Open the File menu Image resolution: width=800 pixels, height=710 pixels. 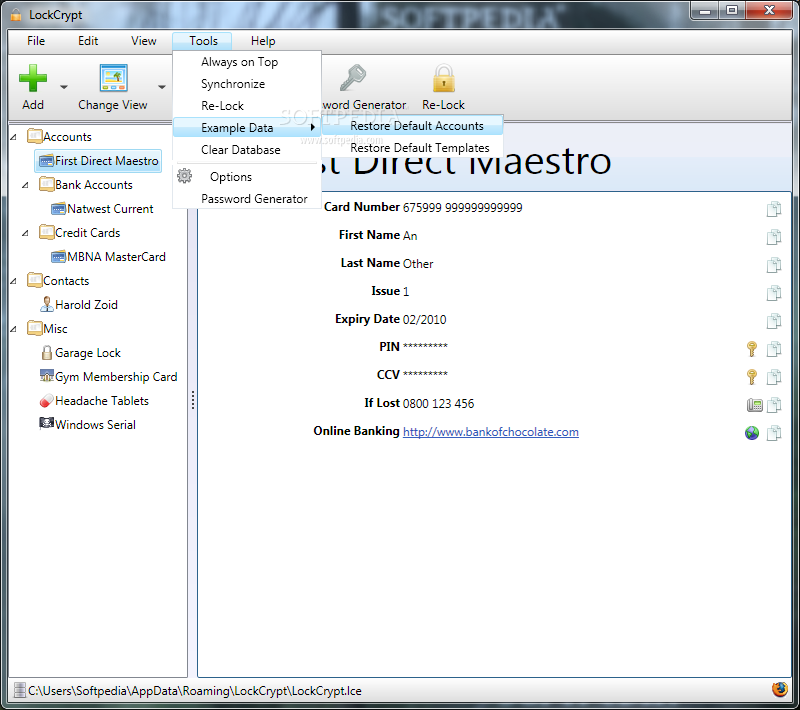tap(36, 41)
